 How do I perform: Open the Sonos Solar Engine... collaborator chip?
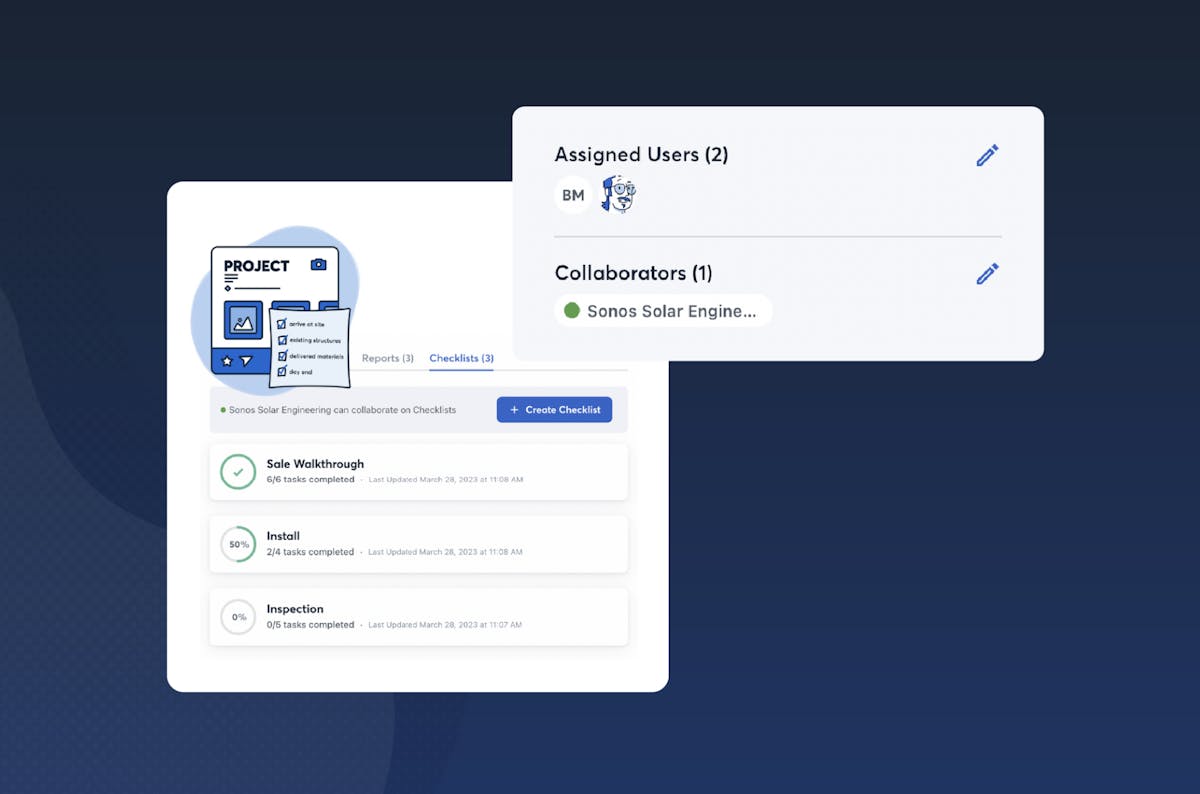click(663, 311)
